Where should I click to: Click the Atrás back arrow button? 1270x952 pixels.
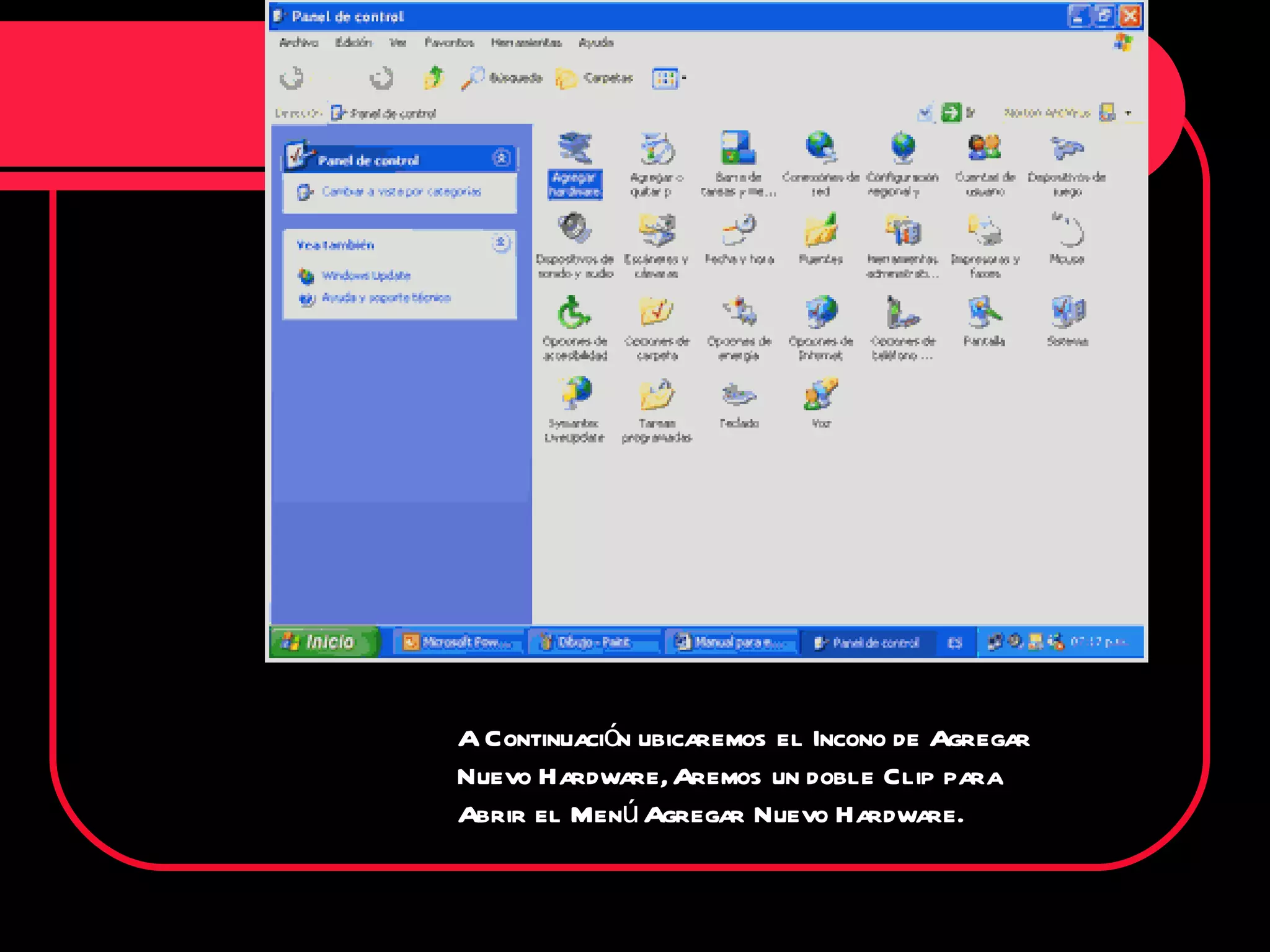coord(292,78)
